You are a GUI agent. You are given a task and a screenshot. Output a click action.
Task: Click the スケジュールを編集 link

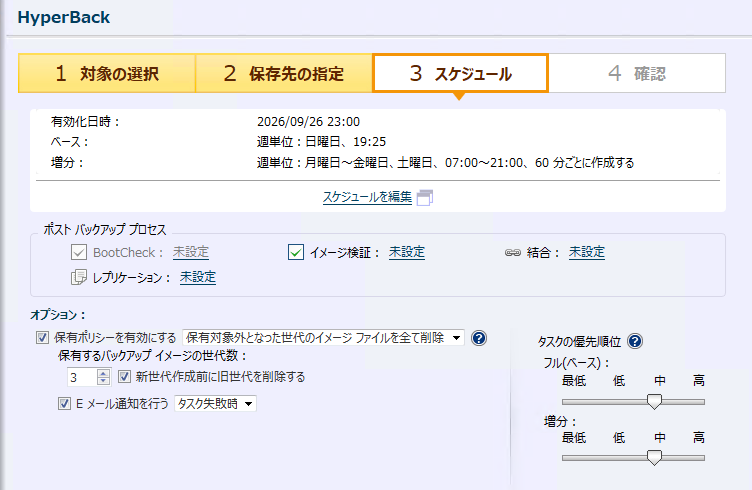click(x=367, y=197)
